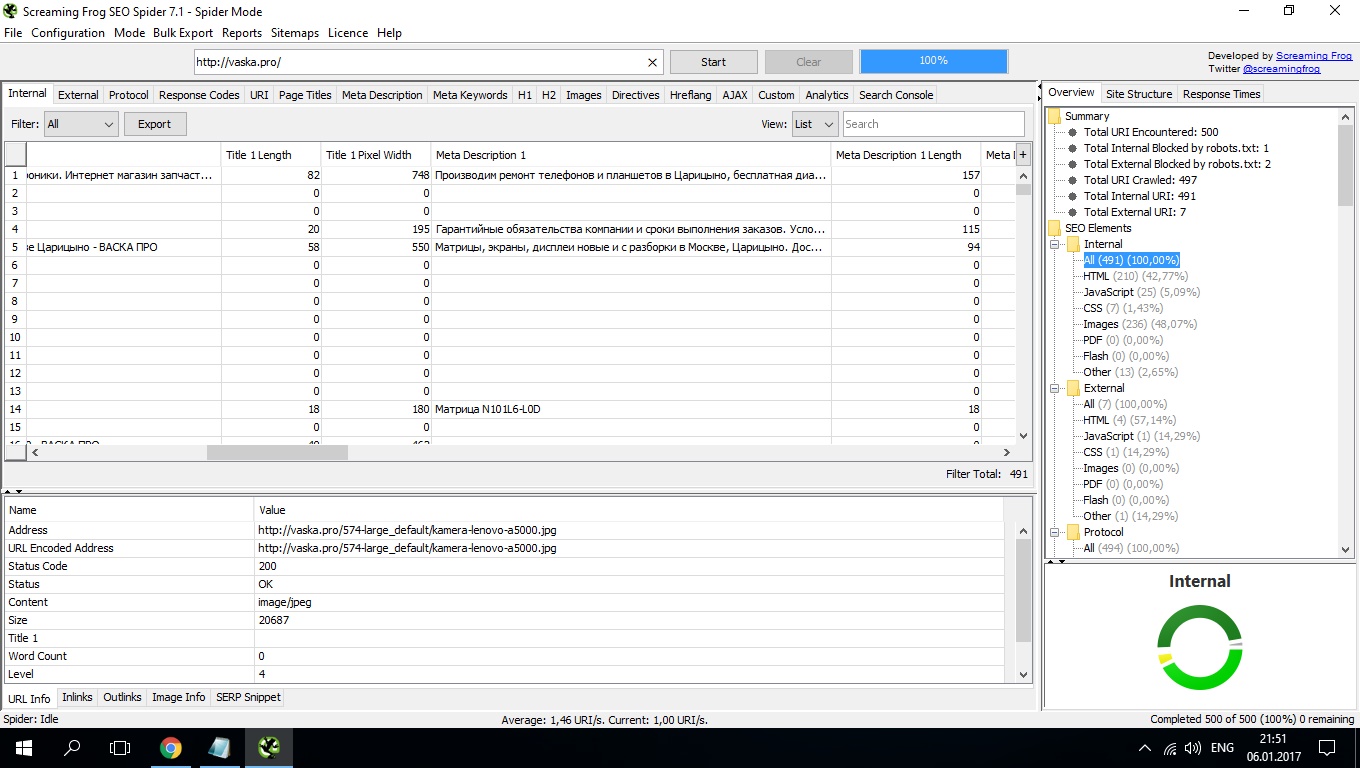
Task: Click the ENG language indicator
Action: click(1221, 748)
